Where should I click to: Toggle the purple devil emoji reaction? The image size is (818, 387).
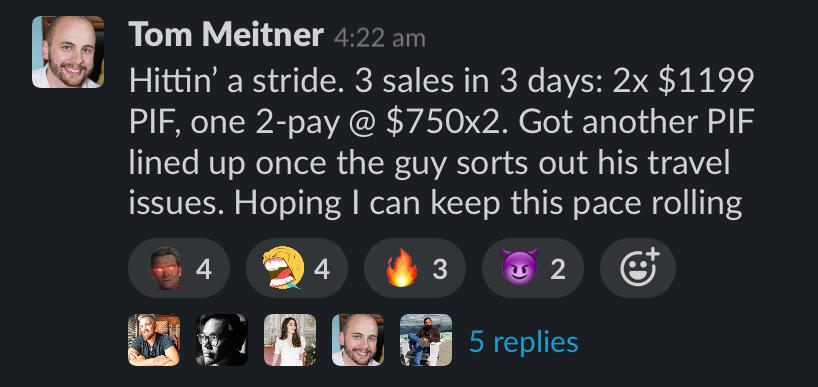point(533,269)
